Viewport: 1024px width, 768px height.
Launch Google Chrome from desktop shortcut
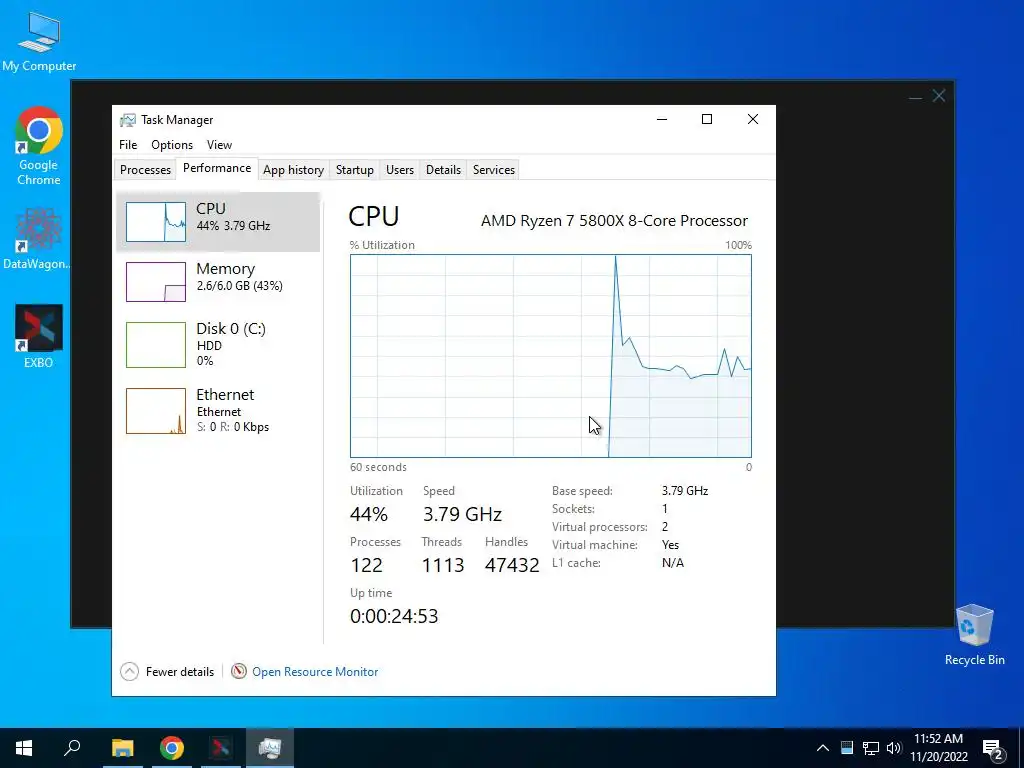(x=39, y=146)
